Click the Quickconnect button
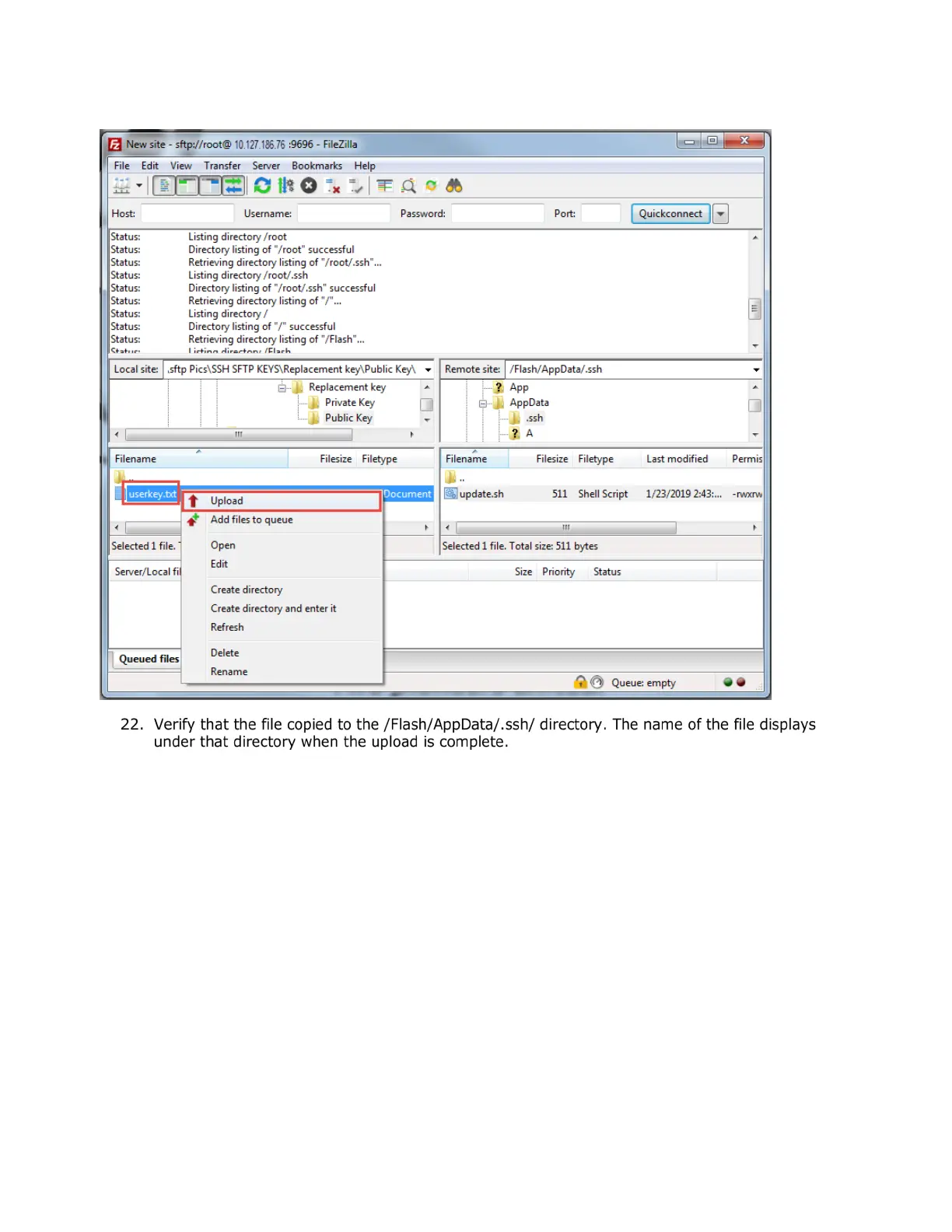 coord(670,214)
